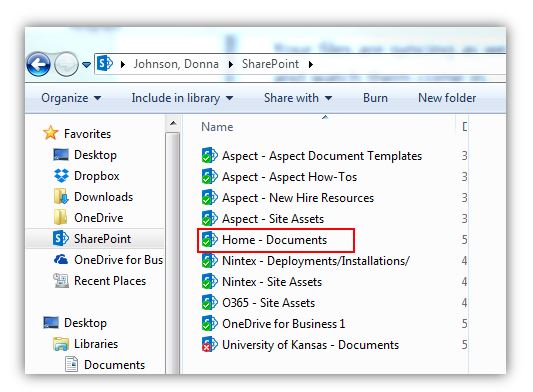
Task: Select Nintex - Deployments/Installations/ folder
Action: click(316, 261)
